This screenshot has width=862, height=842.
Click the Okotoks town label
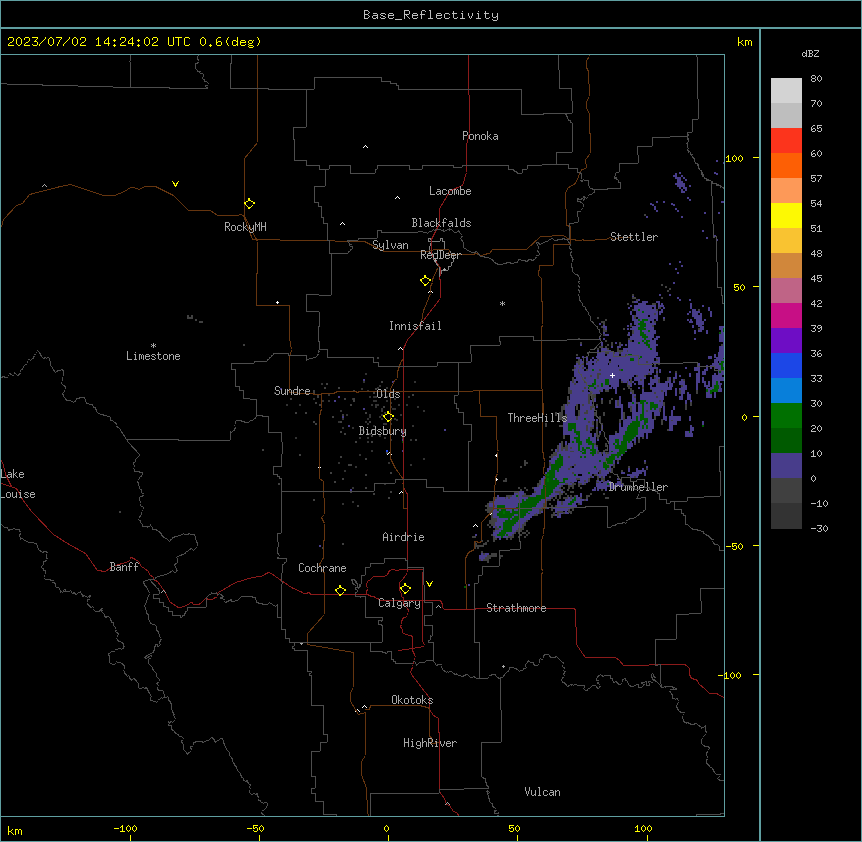coord(412,700)
